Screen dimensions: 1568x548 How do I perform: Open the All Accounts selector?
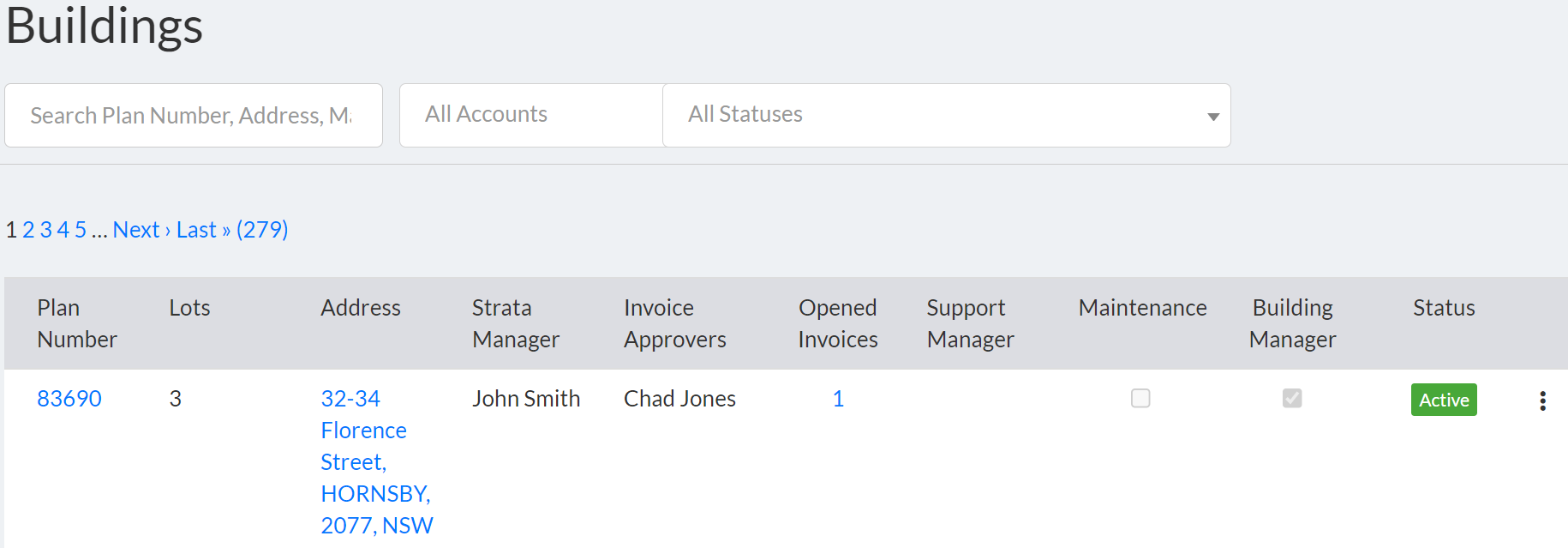click(531, 115)
